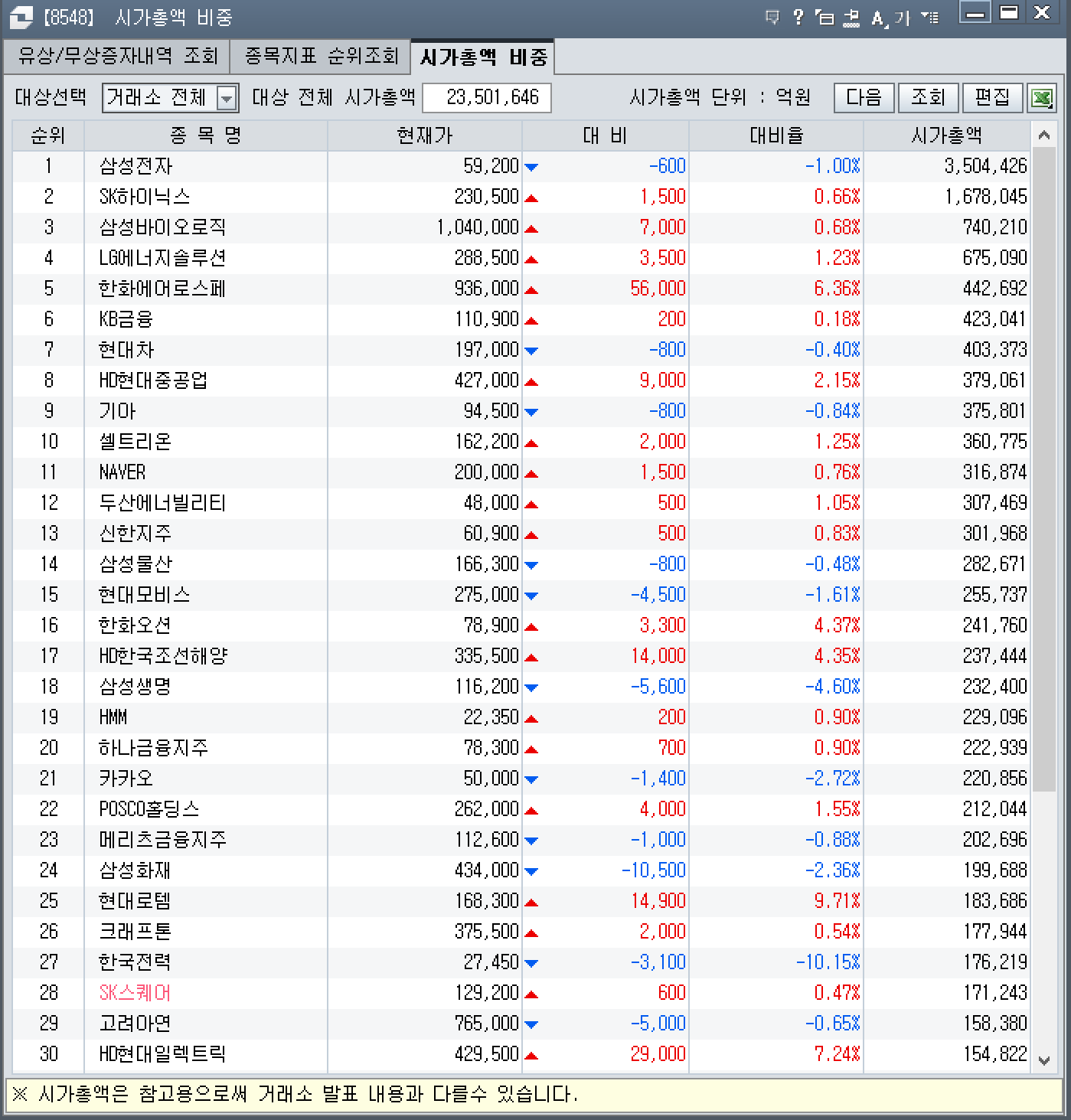
Task: Select the pink SK스퀘어 stock name
Action: coord(135,993)
